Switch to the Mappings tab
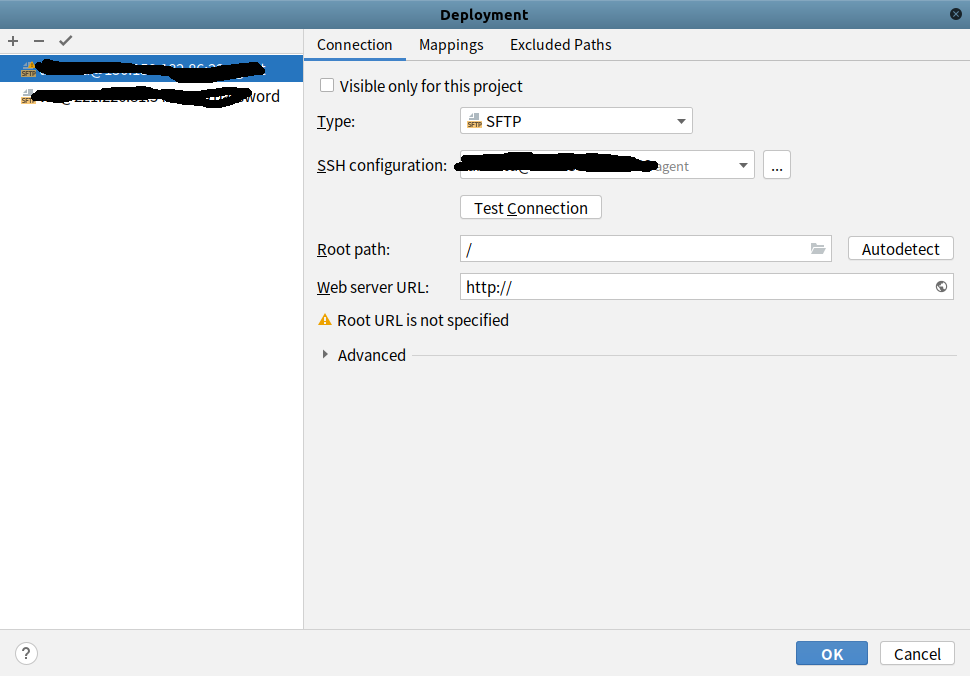The image size is (970, 676). coord(451,45)
